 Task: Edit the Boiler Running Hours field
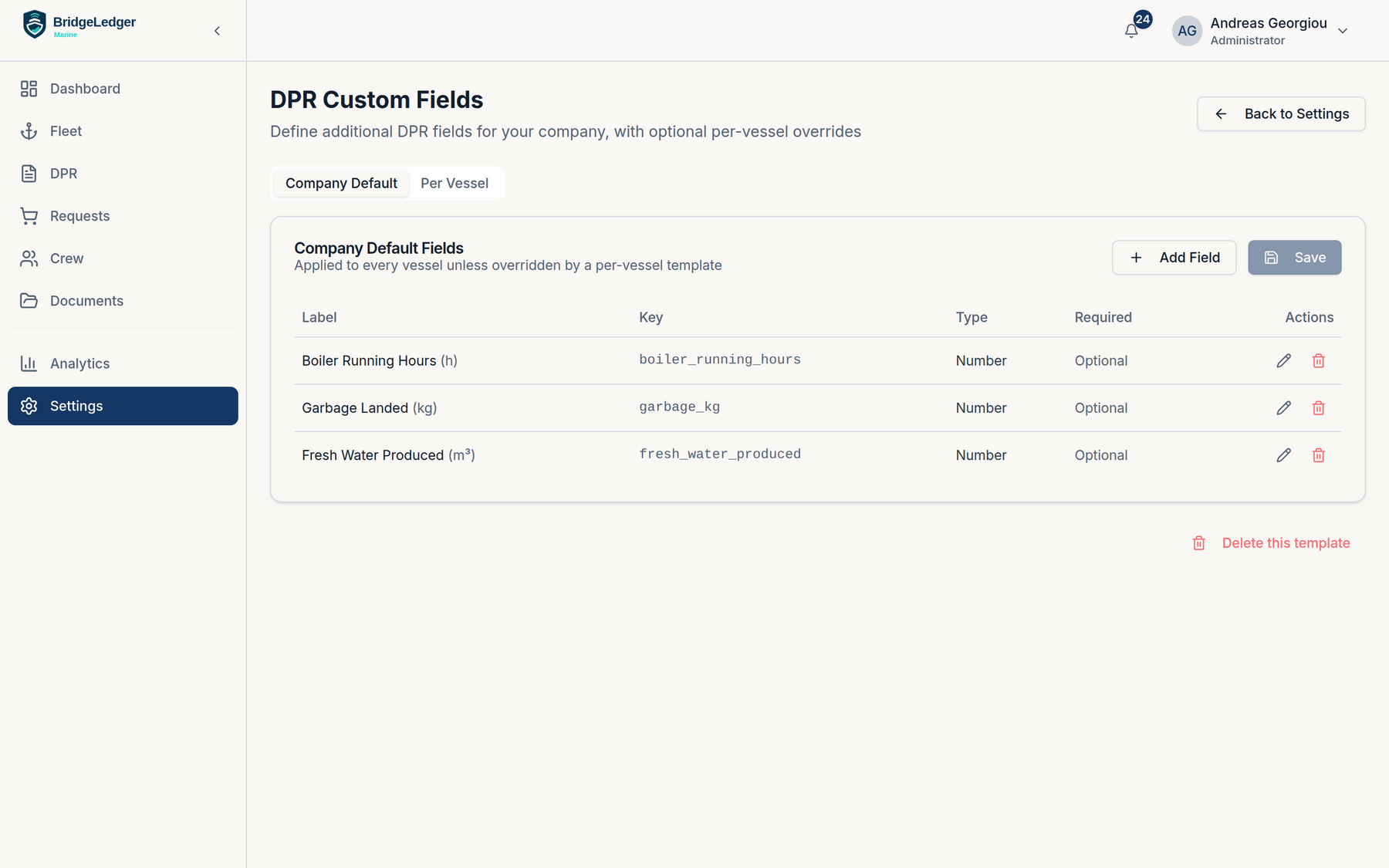[1283, 360]
